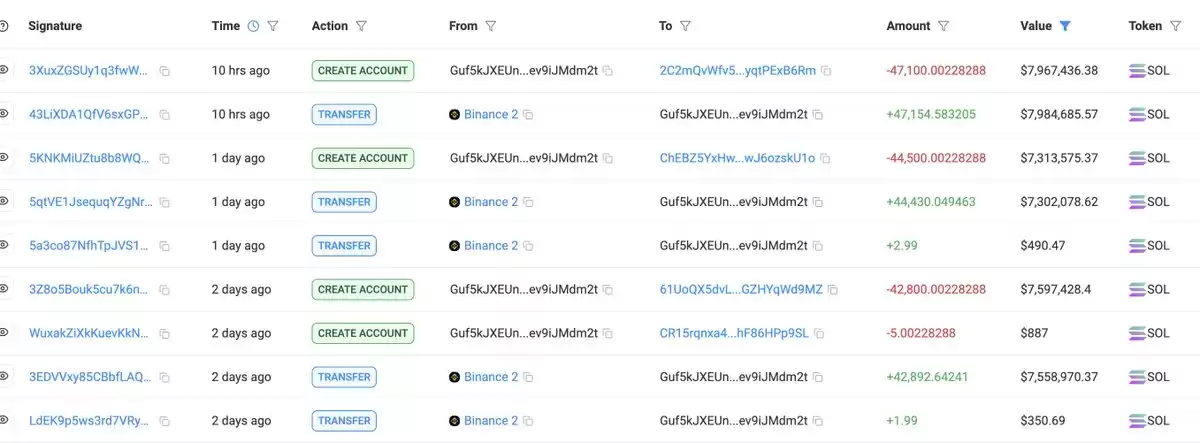Click CREATE ACCOUNT badge for WuxakZiXkKuevKkN row
This screenshot has width=1200, height=443.
tap(363, 333)
